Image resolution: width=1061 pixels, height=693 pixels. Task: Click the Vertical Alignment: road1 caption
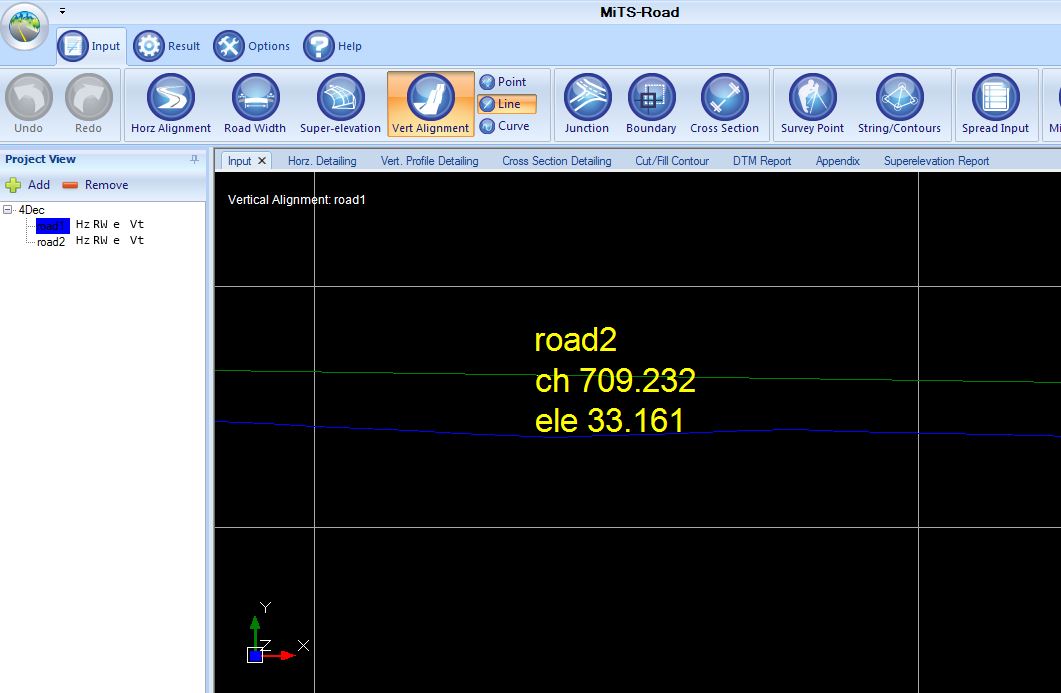click(296, 200)
